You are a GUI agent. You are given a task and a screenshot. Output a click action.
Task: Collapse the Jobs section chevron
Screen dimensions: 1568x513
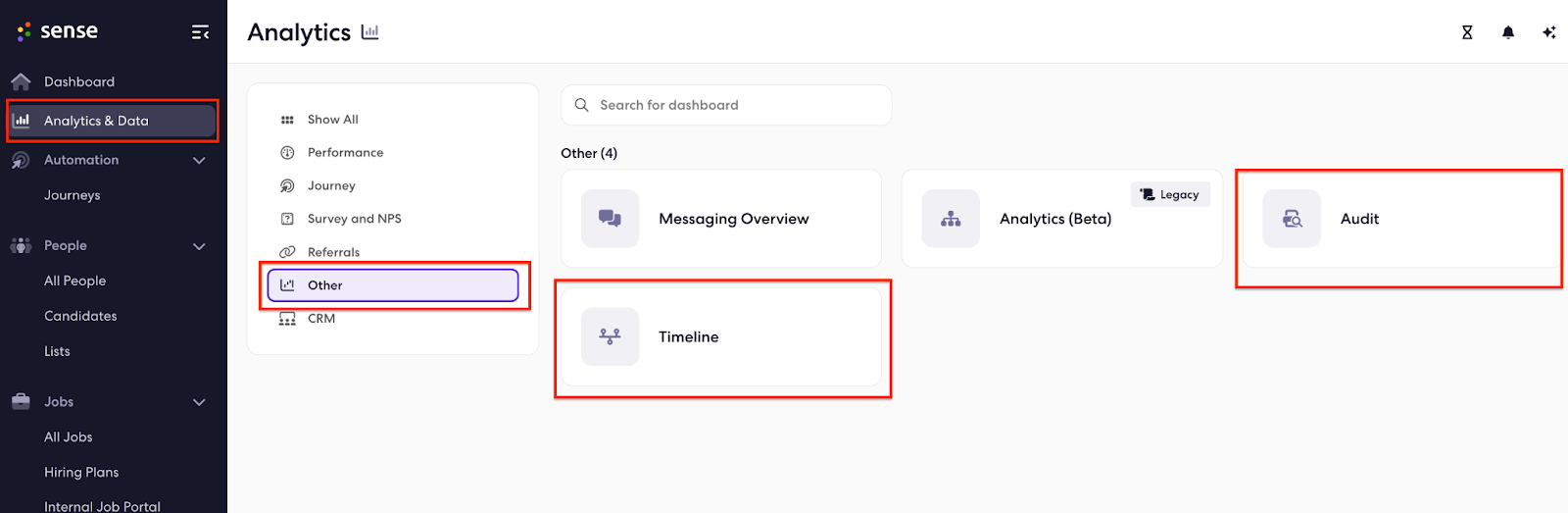click(x=199, y=402)
